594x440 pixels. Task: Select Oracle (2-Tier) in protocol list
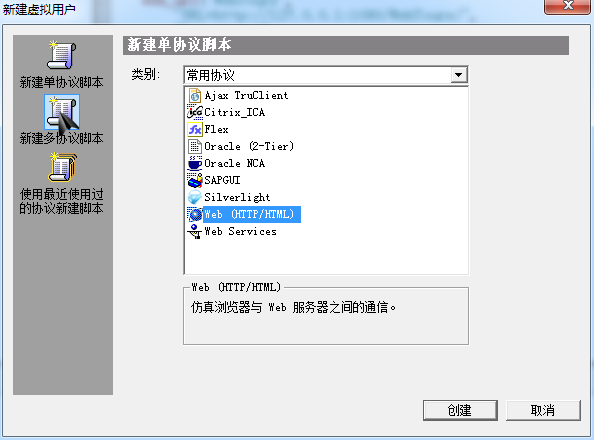(249, 146)
